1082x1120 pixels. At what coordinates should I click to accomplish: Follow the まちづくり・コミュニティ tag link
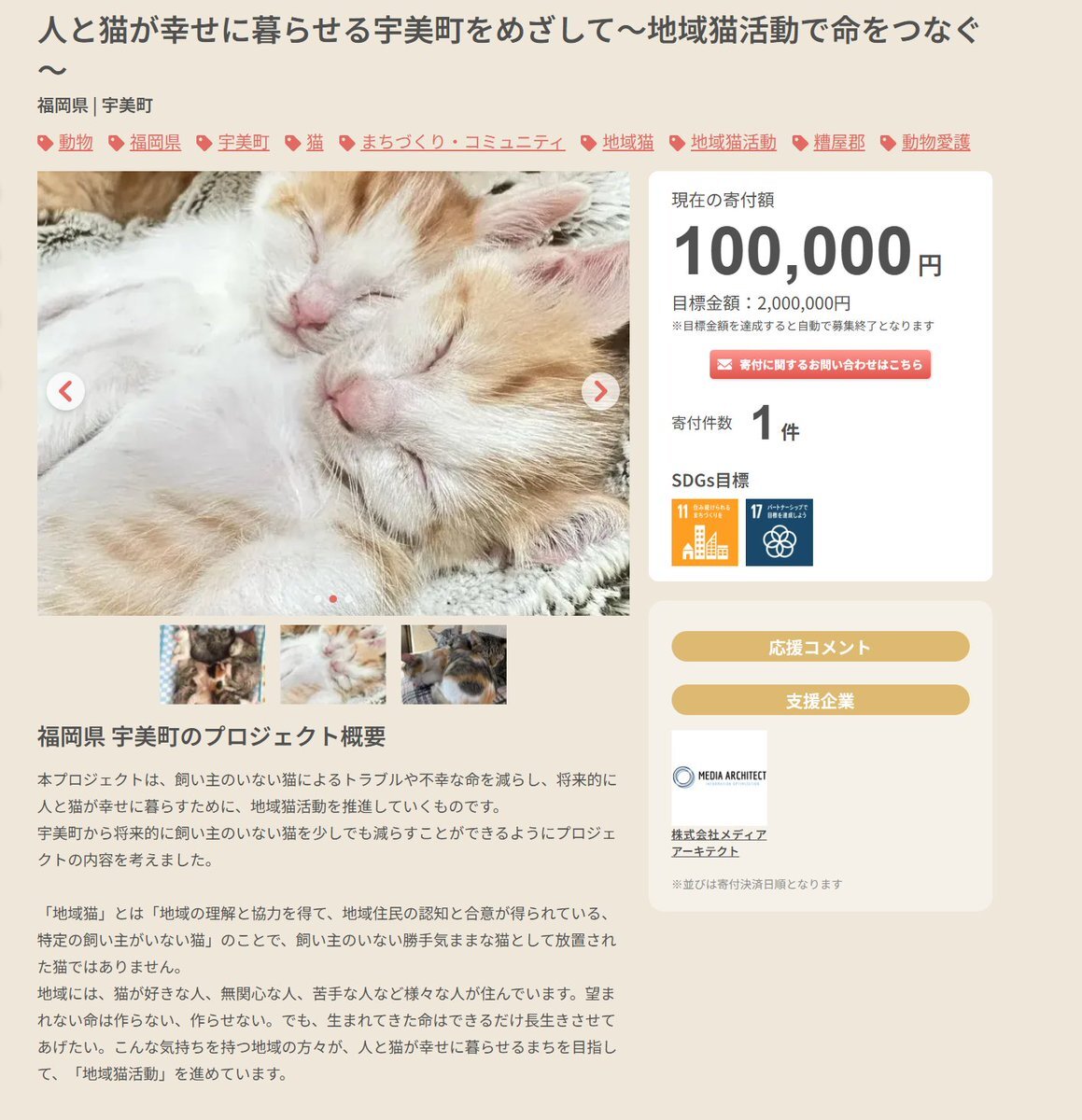pos(462,143)
